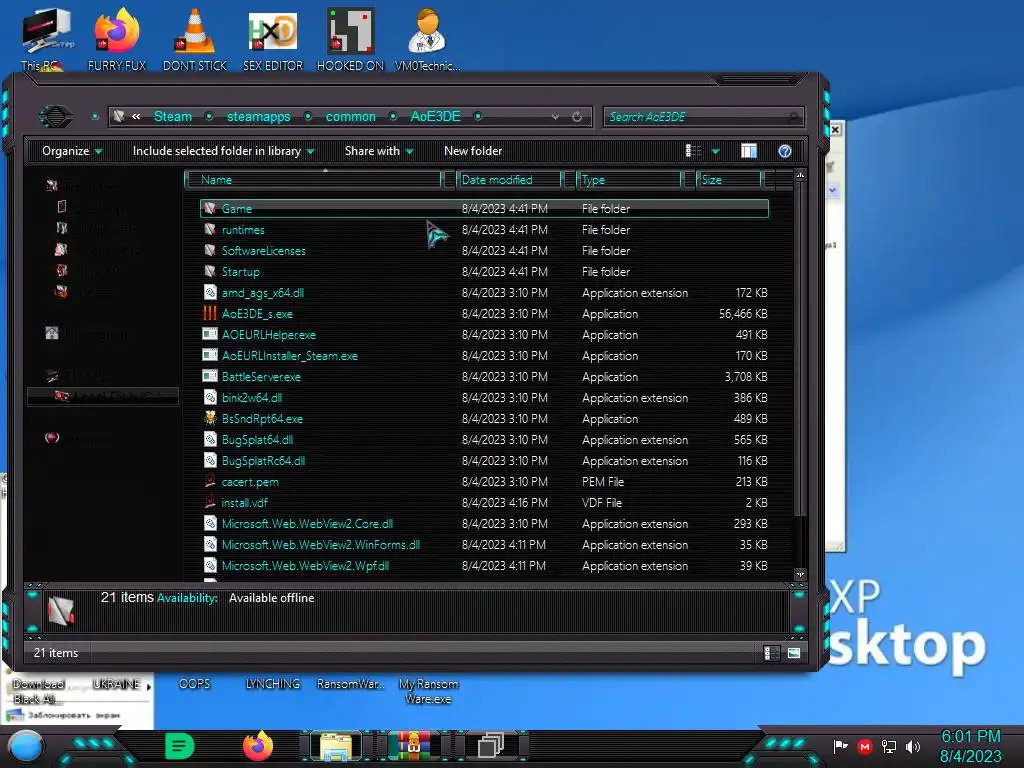The width and height of the screenshot is (1024, 768).
Task: Click the AoE3DE_s.exe file icon
Action: pyautogui.click(x=210, y=313)
